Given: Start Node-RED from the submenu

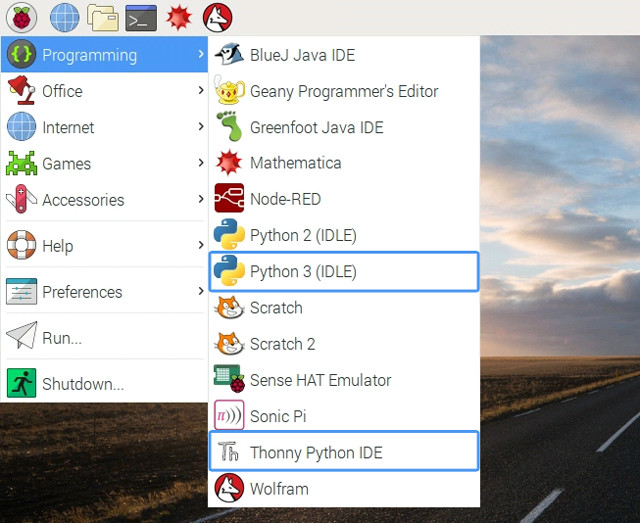Looking at the screenshot, I should (x=344, y=199).
